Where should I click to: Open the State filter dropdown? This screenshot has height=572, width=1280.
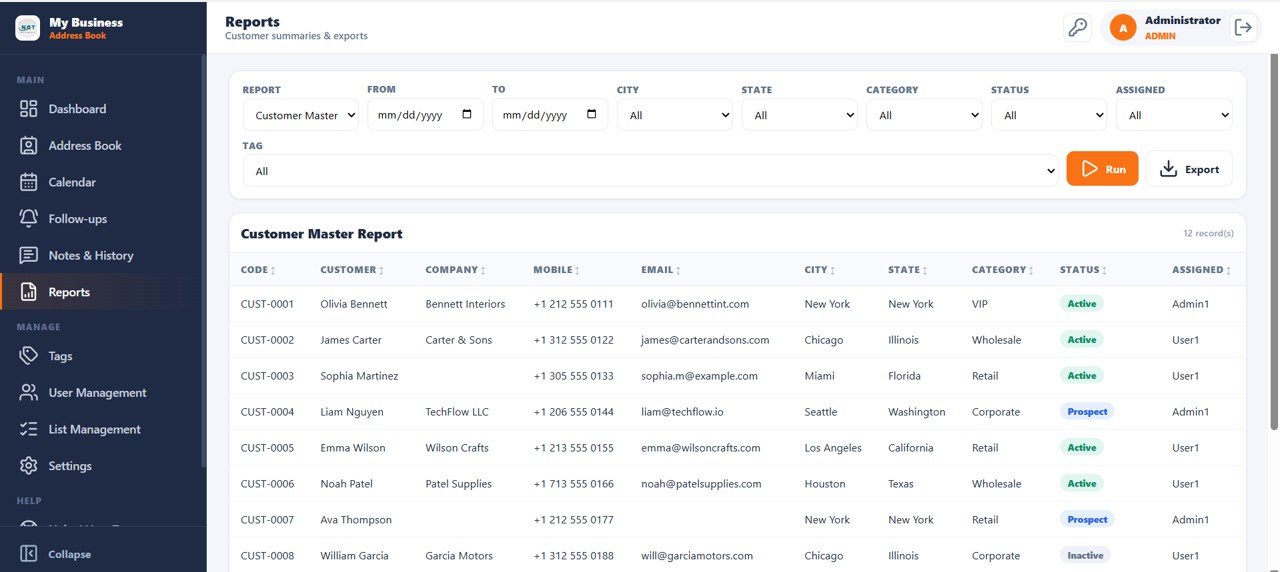pyautogui.click(x=800, y=115)
